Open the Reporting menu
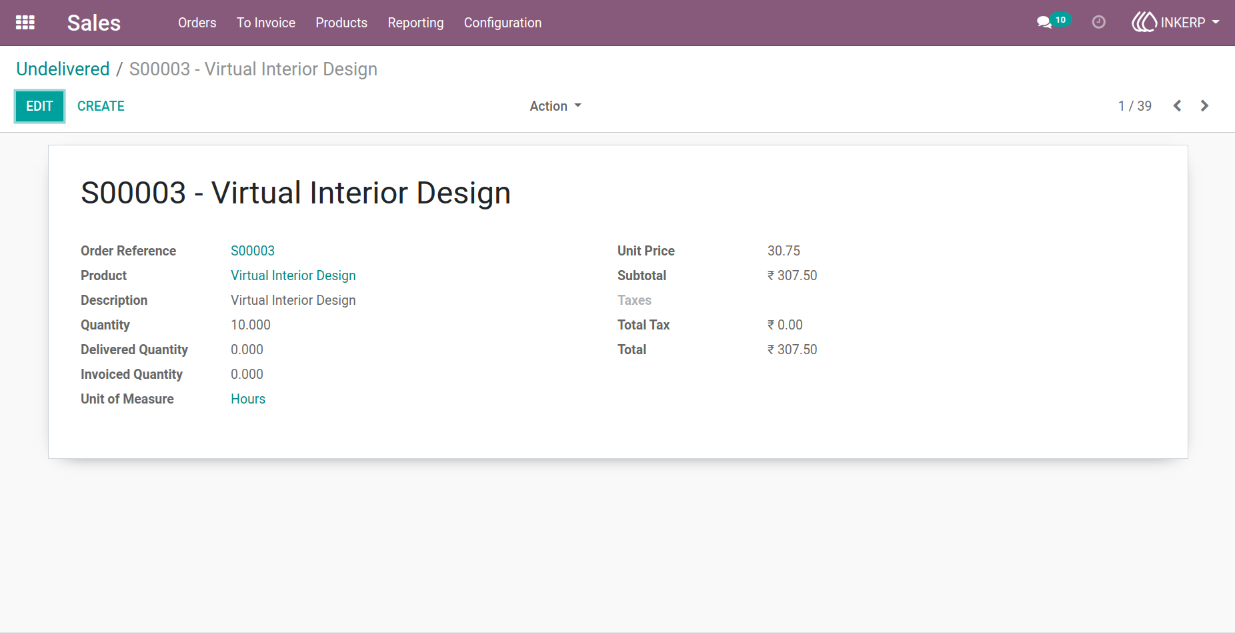Viewport: 1235px width, 633px height. pyautogui.click(x=416, y=22)
